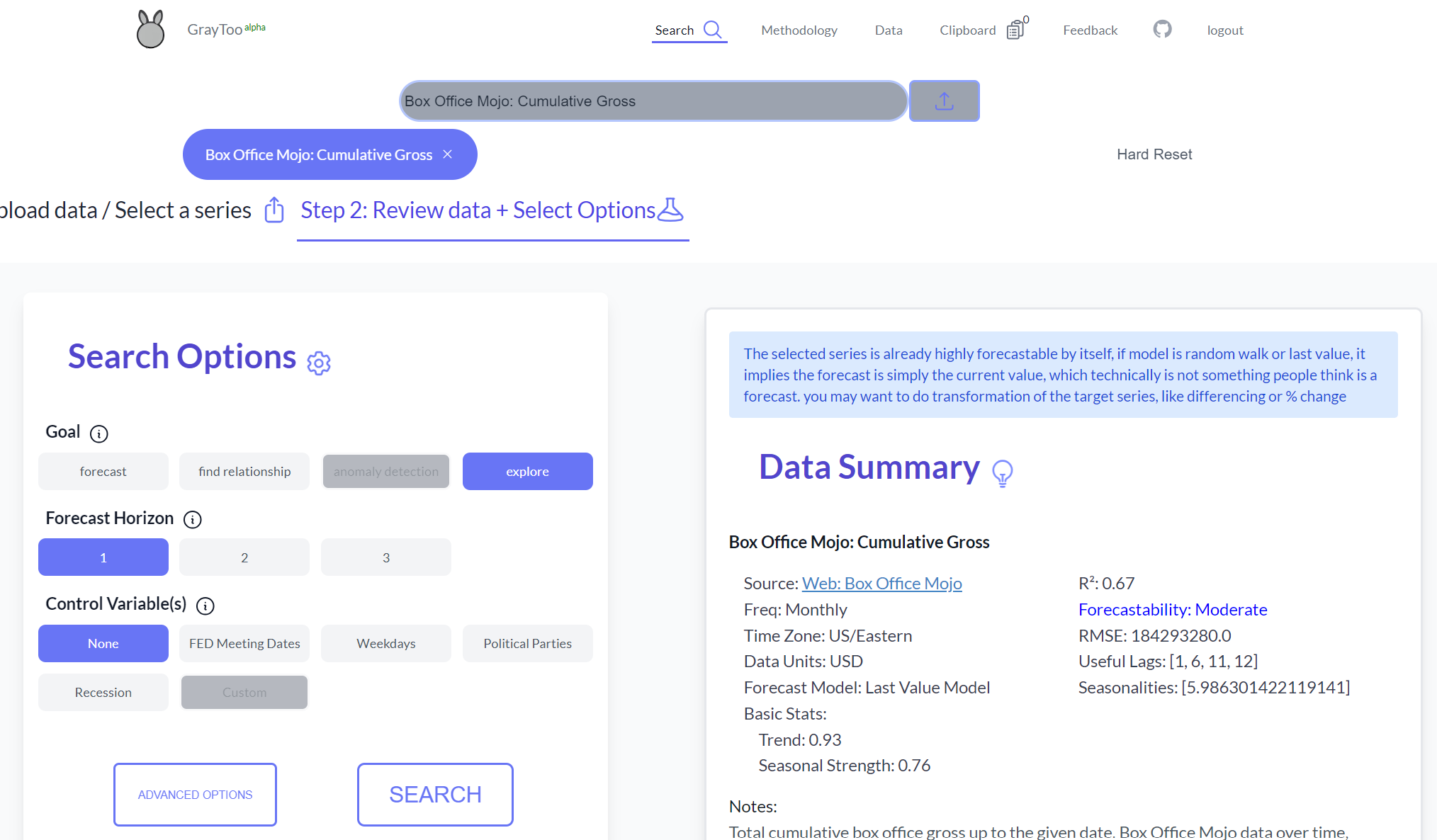Click the 'Trend: 0.93' stat

pos(800,740)
